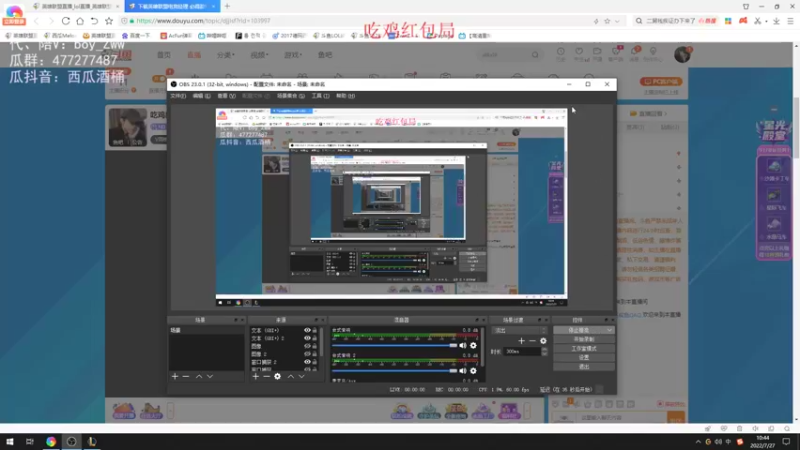Screen dimensions: 800x450
Task: Hide the 文本 (GDI+) source
Action: point(307,330)
